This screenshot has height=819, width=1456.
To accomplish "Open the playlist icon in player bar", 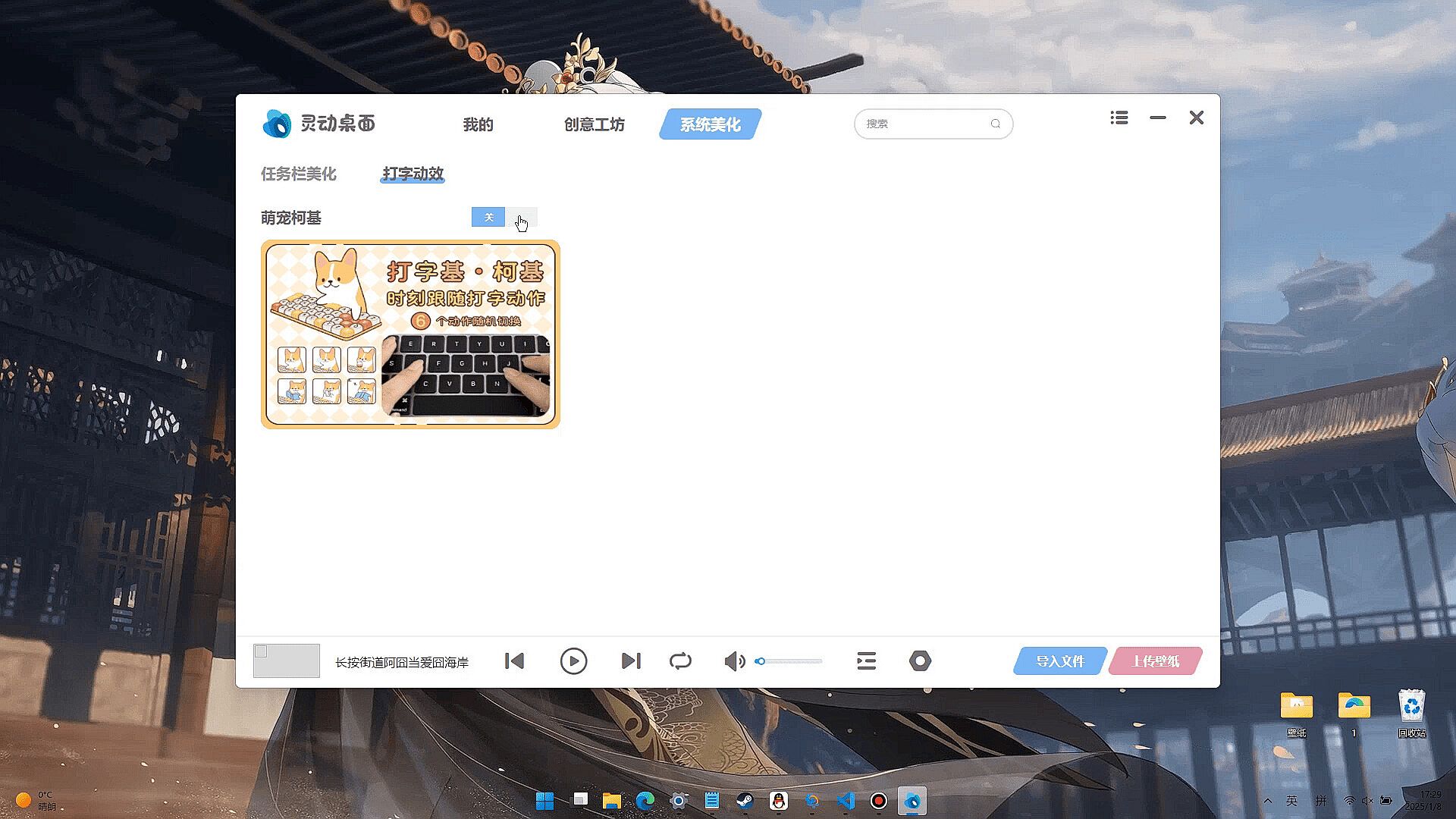I will (x=866, y=661).
